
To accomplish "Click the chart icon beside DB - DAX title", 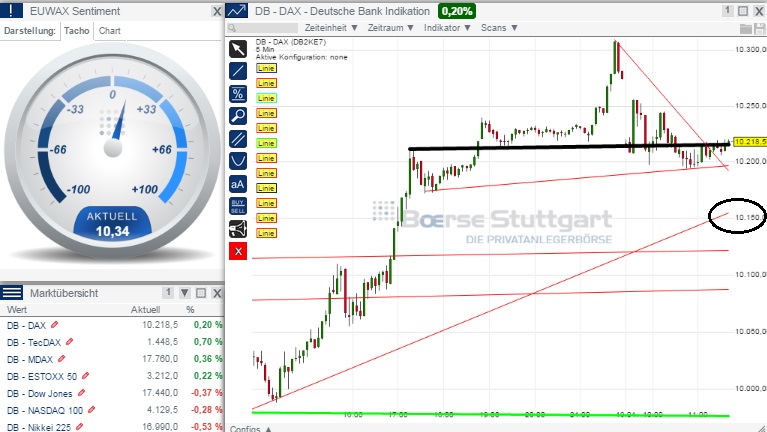I will coord(237,11).
